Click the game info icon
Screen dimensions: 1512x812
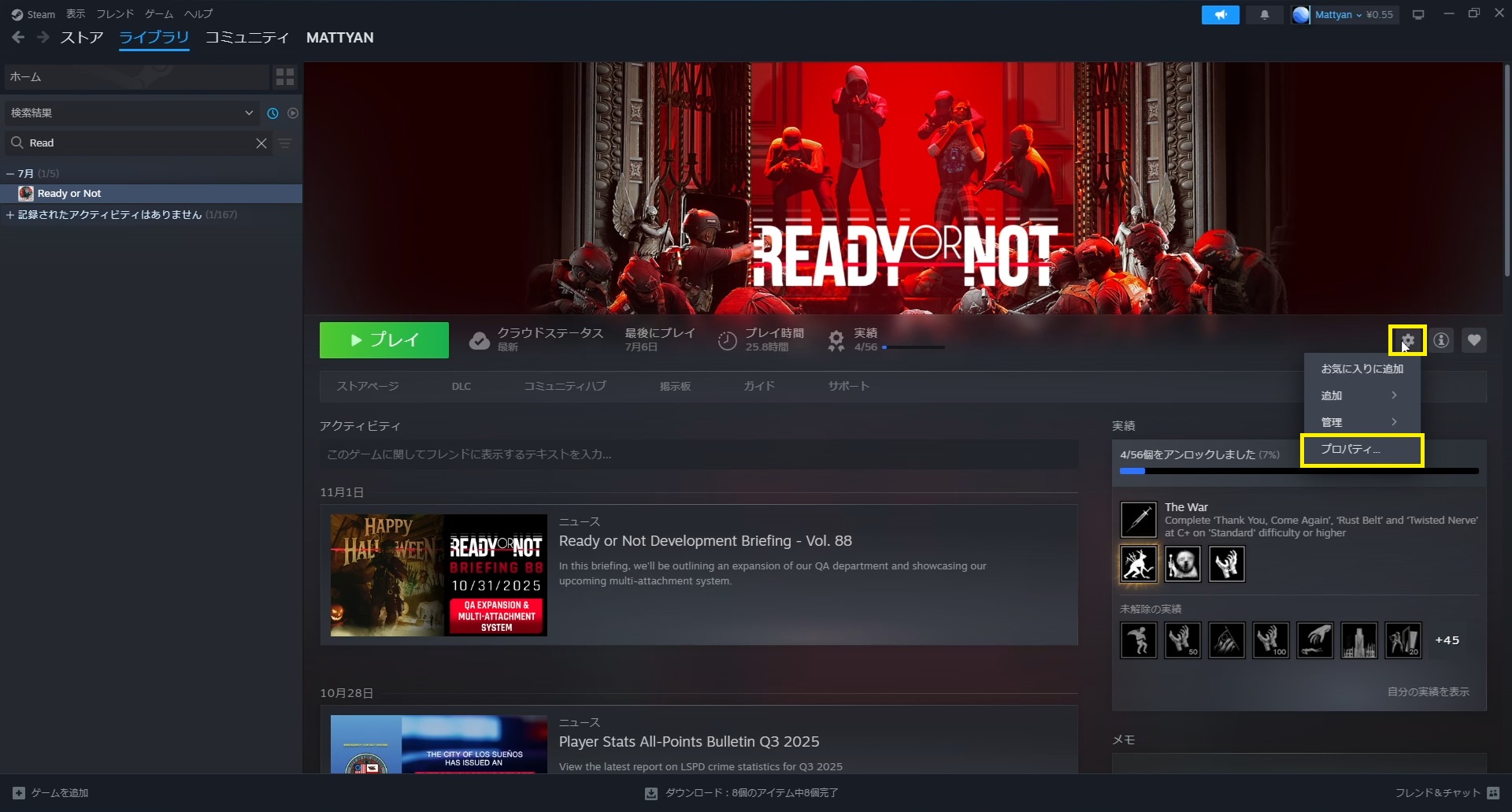click(x=1441, y=340)
